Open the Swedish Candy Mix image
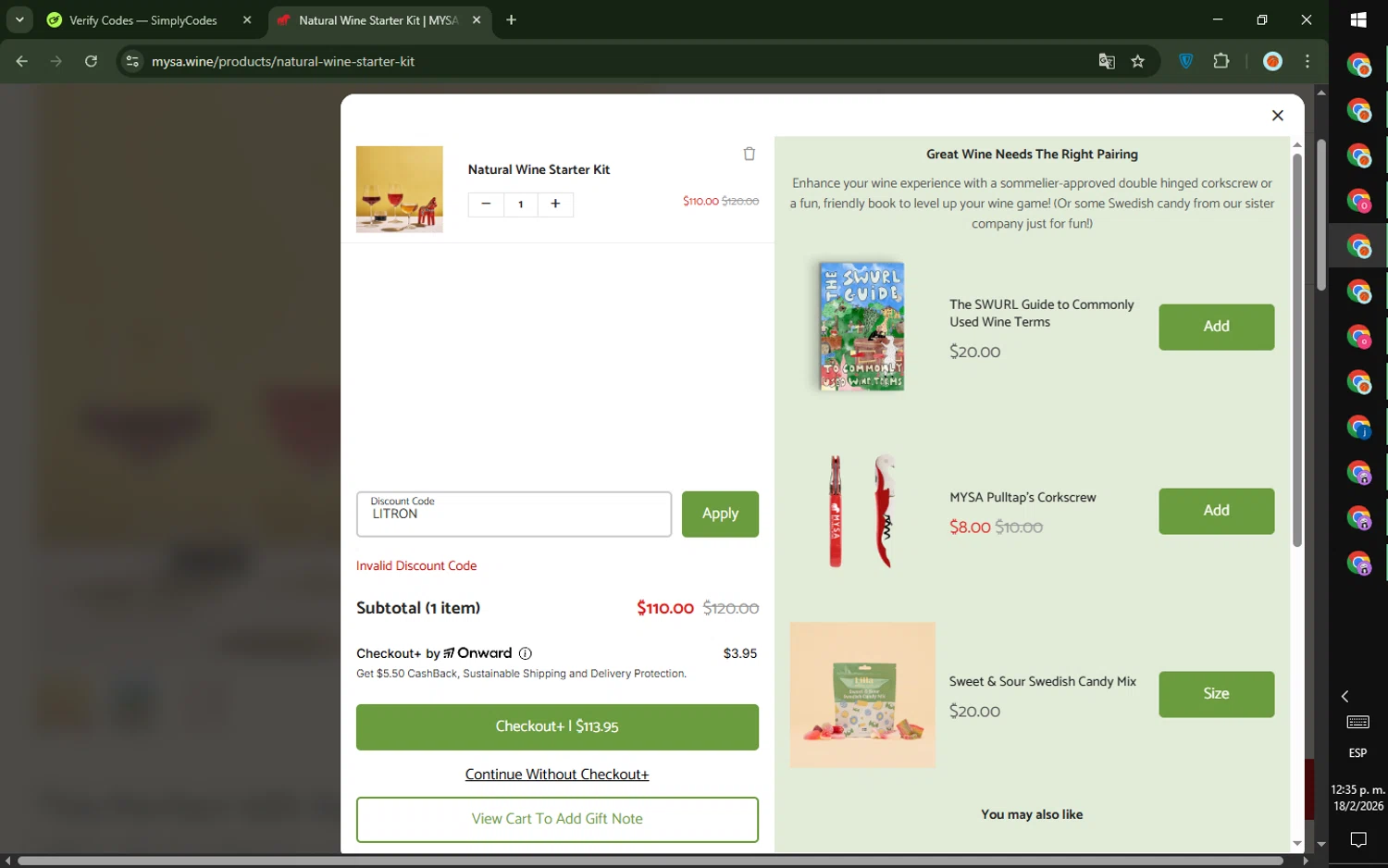The height and width of the screenshot is (868, 1388). click(x=862, y=694)
